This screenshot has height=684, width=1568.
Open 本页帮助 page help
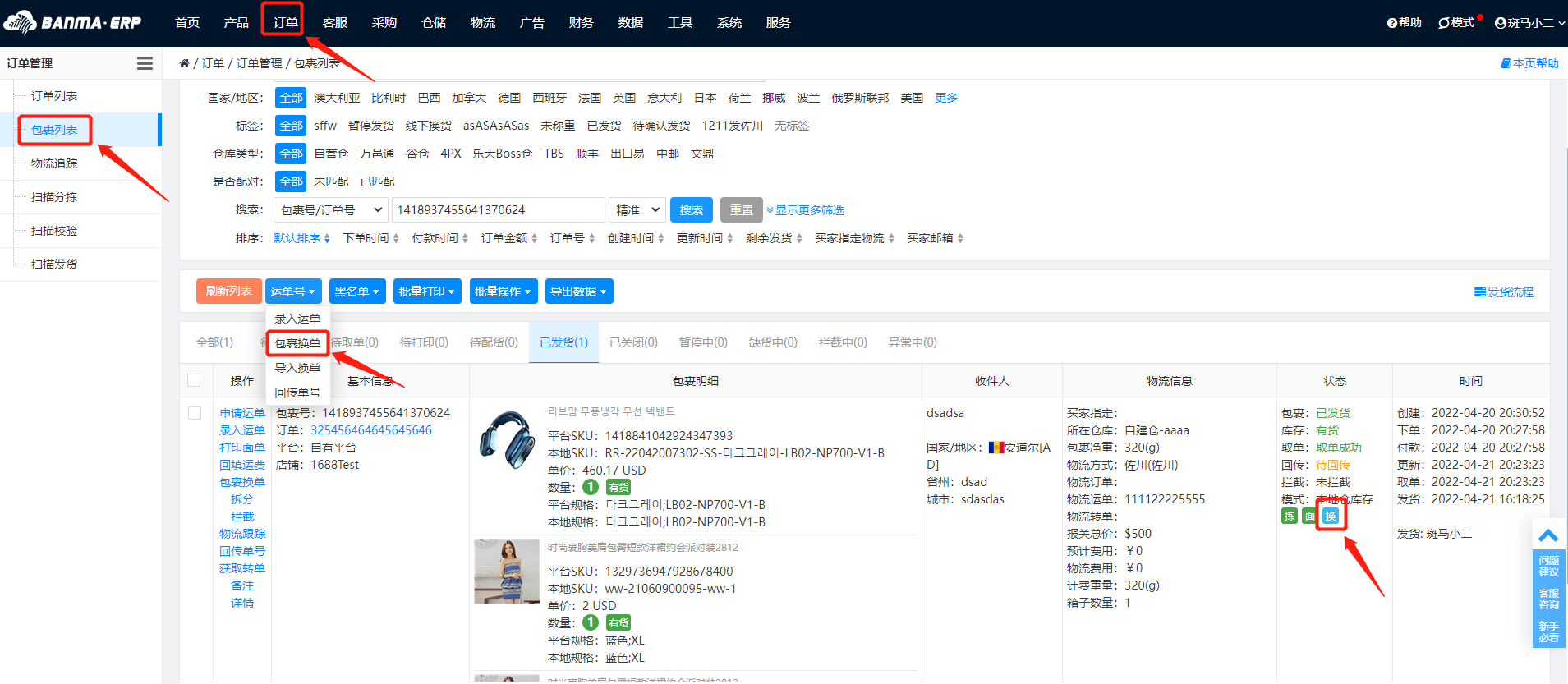coord(1529,63)
